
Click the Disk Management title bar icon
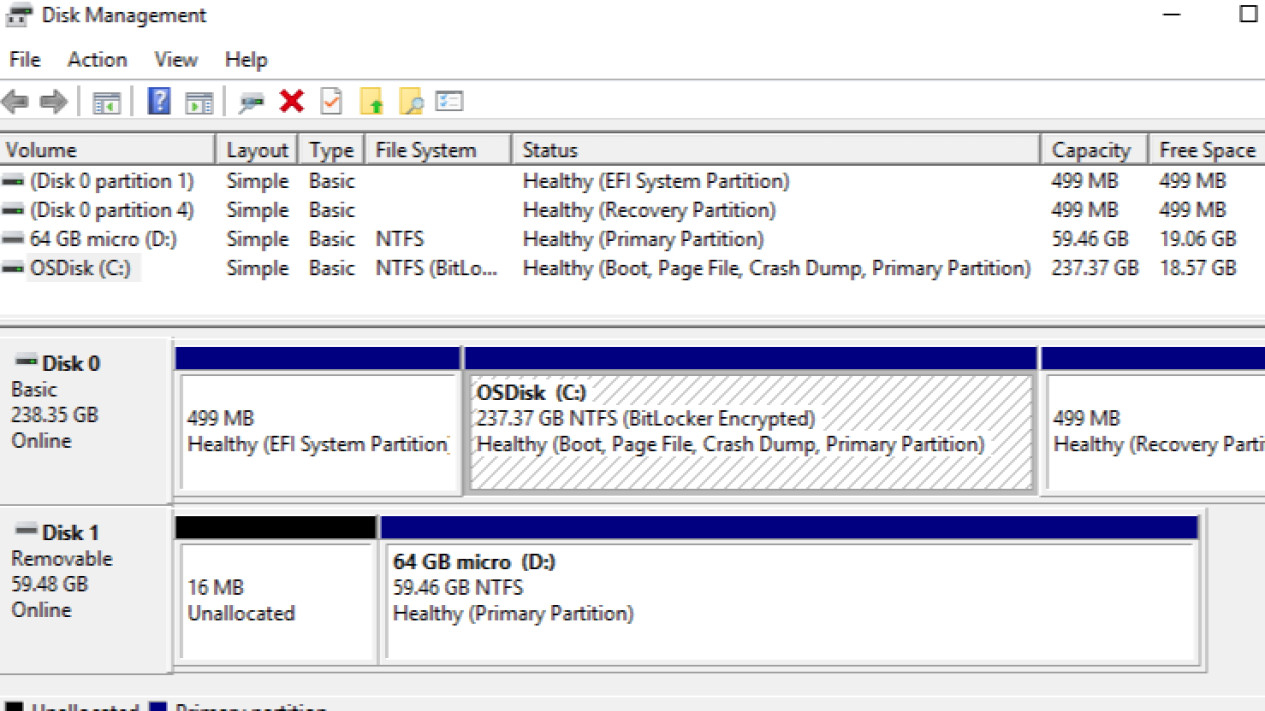coord(19,15)
